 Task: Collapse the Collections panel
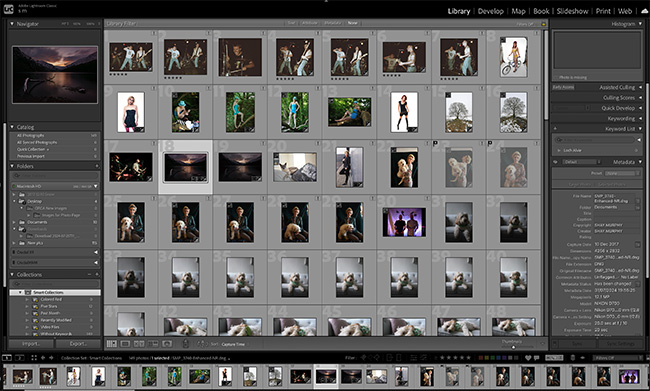12,274
